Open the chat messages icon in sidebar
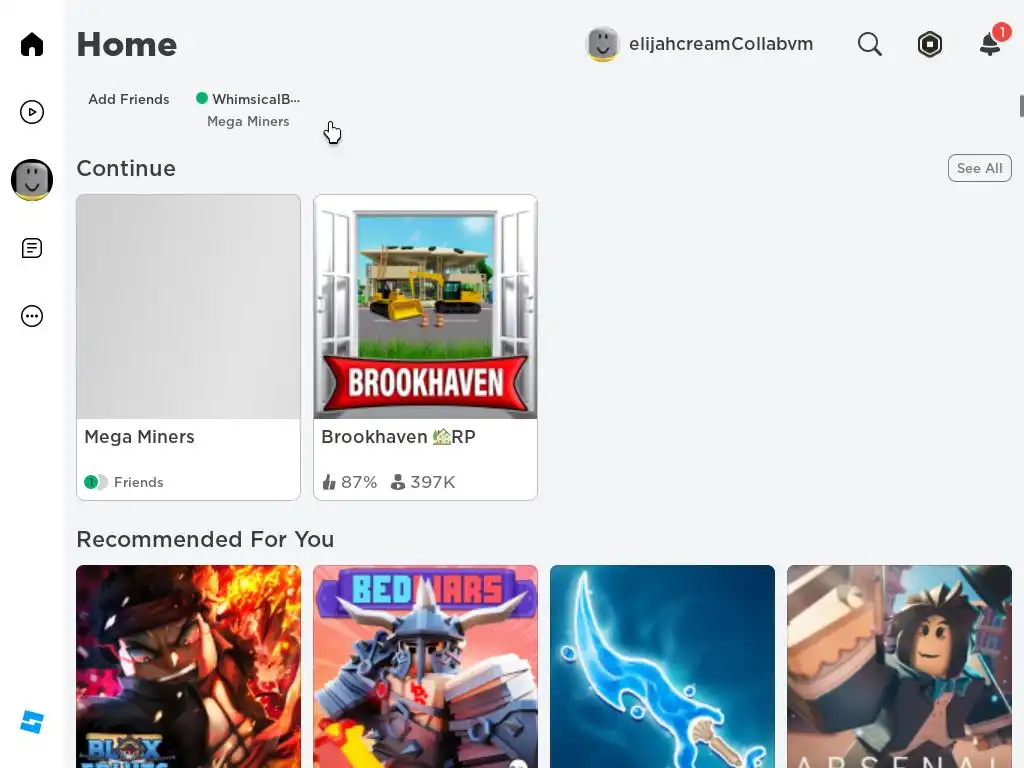Screen dimensions: 1024x768 point(31,248)
